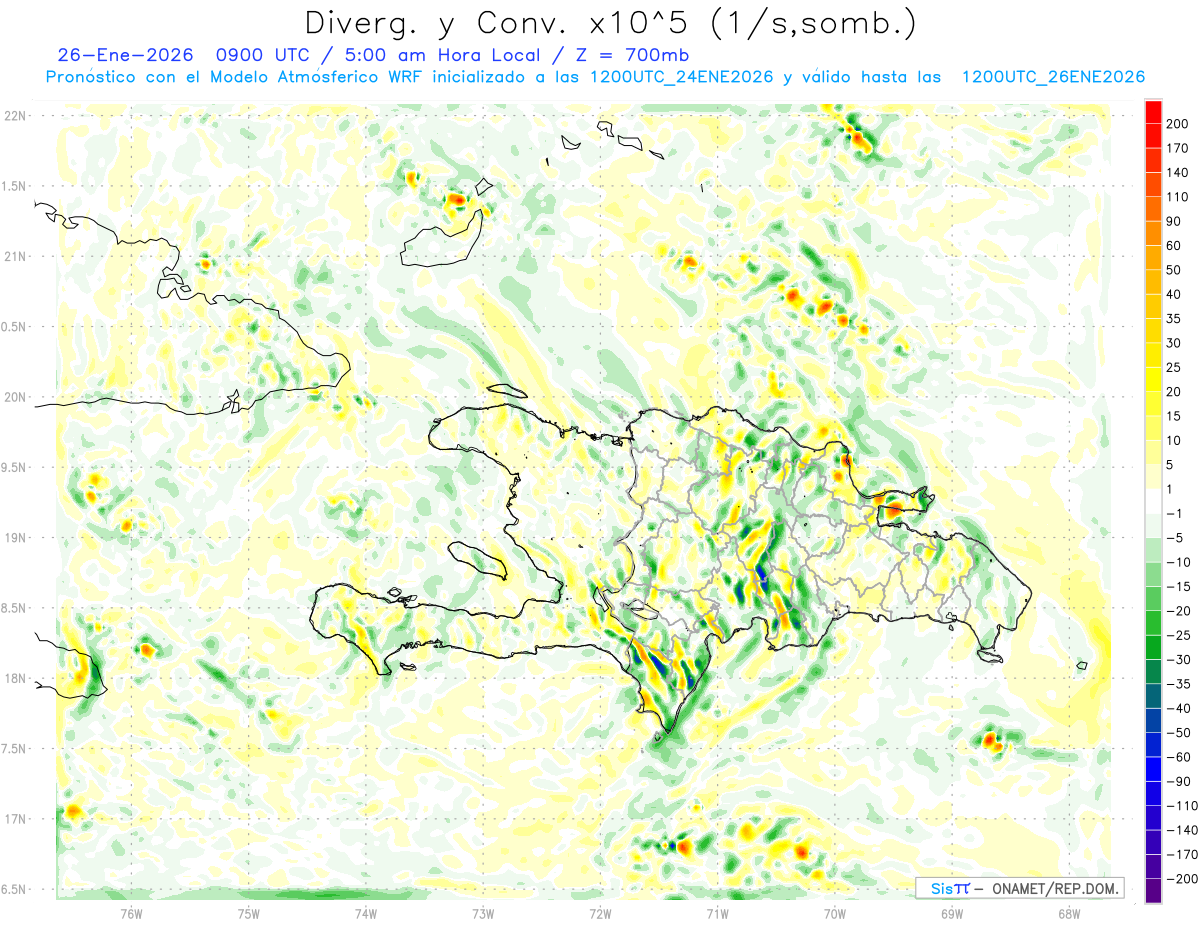Click the '73W' longitude label
The height and width of the screenshot is (927, 1200).
(x=483, y=913)
